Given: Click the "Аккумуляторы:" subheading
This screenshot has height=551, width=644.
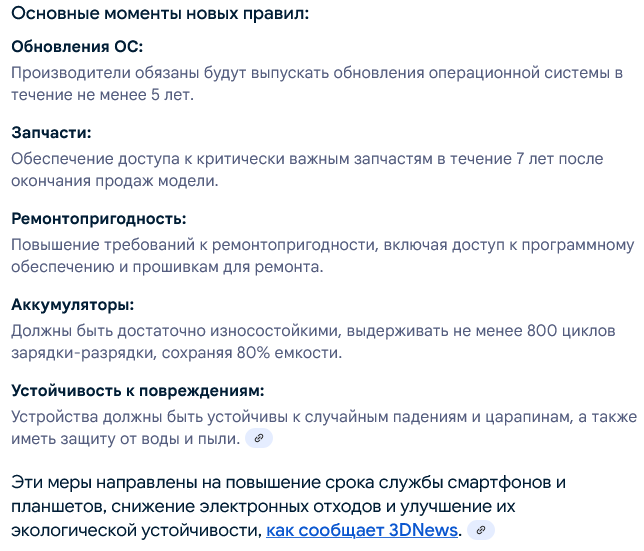Looking at the screenshot, I should click(x=72, y=305).
